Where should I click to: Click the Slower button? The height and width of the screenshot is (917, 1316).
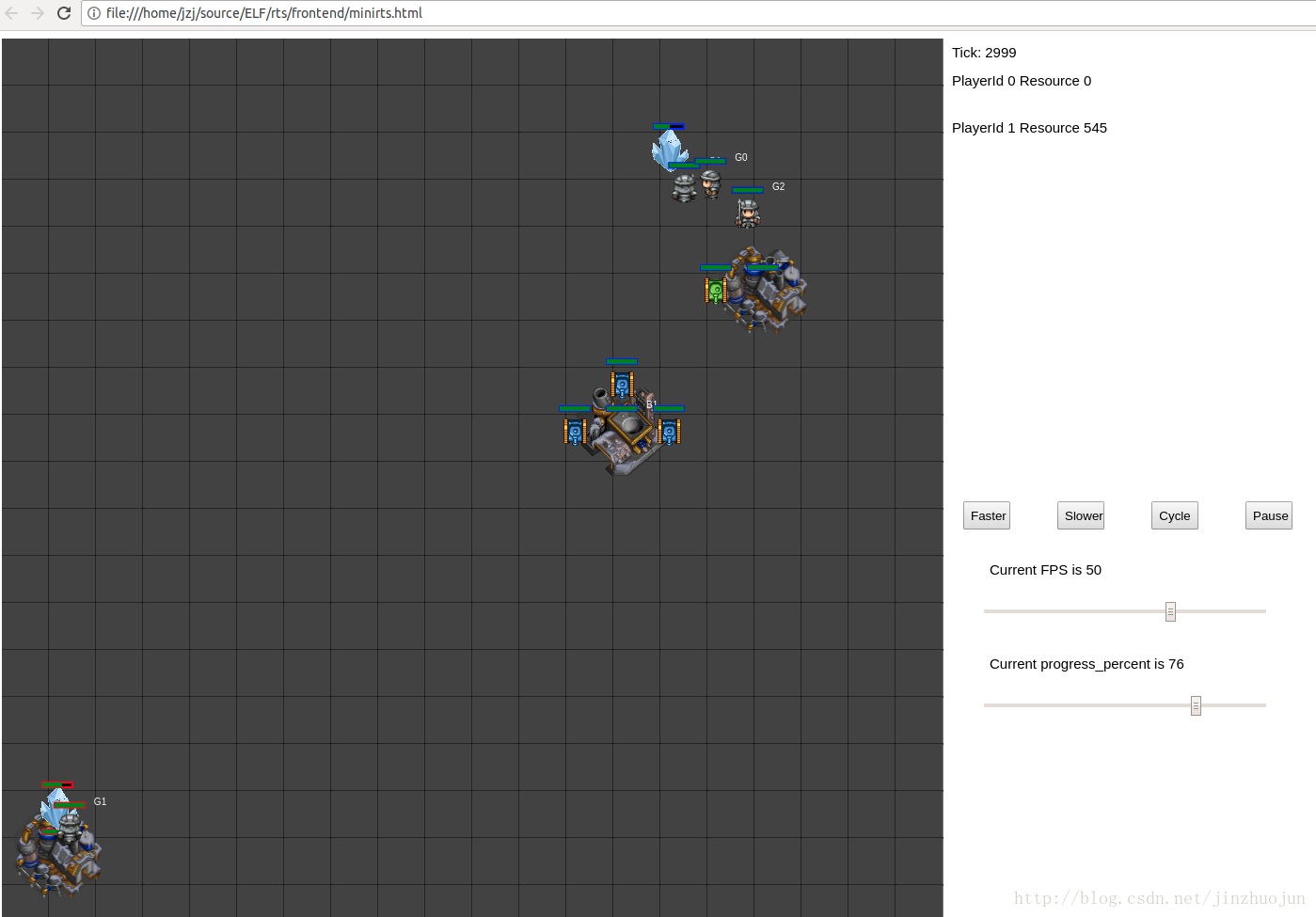tap(1081, 515)
